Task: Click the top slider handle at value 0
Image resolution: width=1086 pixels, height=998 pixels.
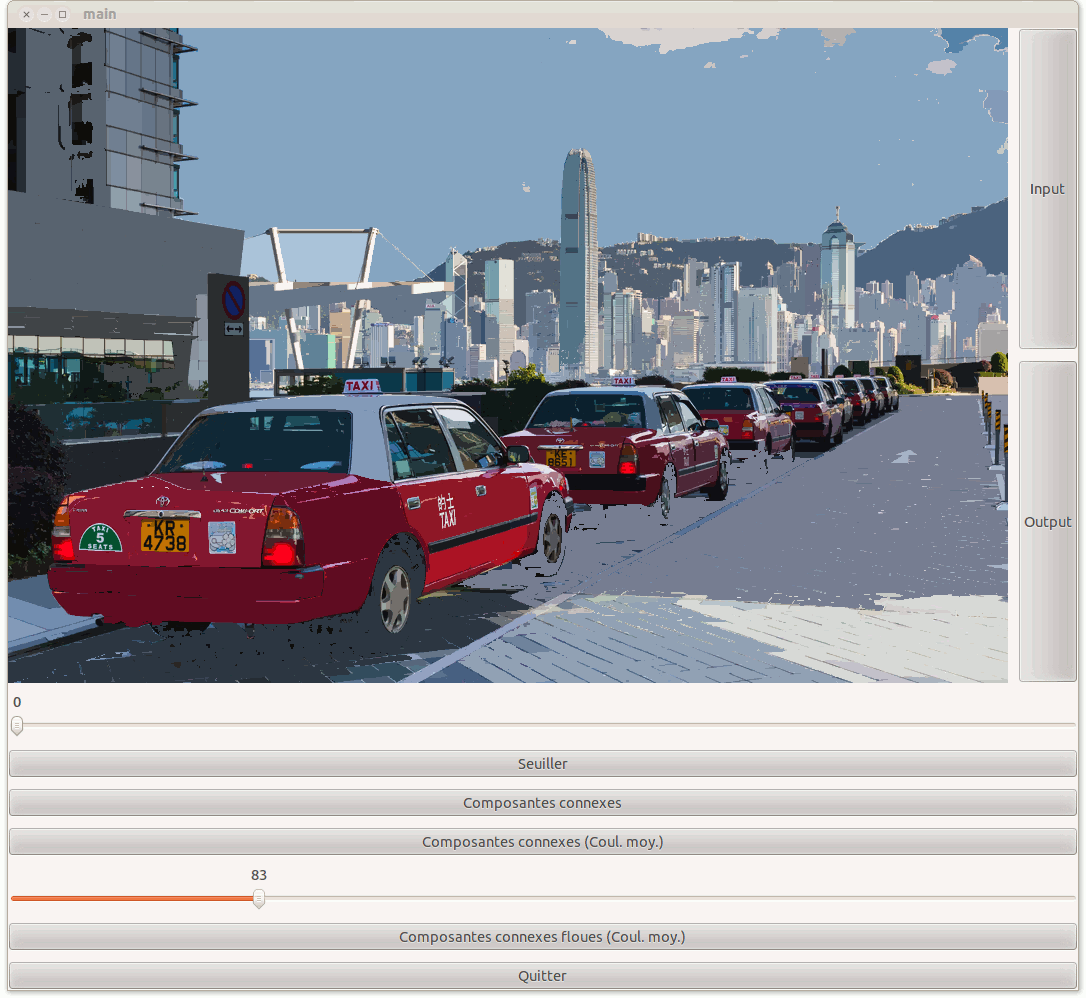Action: pos(17,725)
